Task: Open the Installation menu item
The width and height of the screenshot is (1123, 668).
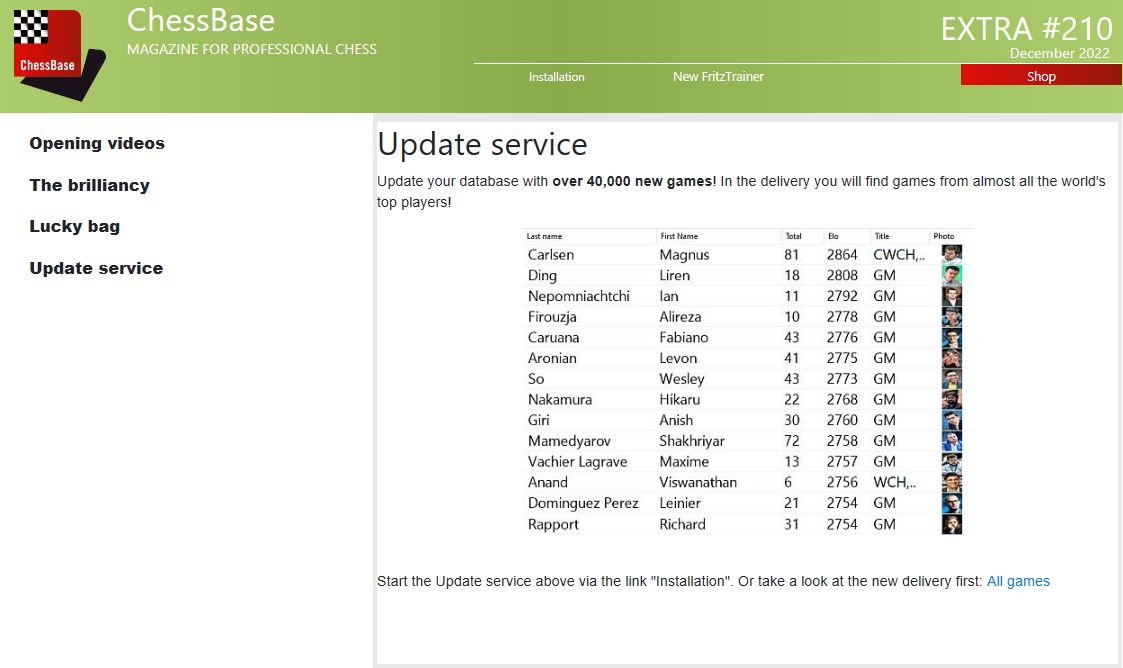Action: click(556, 77)
